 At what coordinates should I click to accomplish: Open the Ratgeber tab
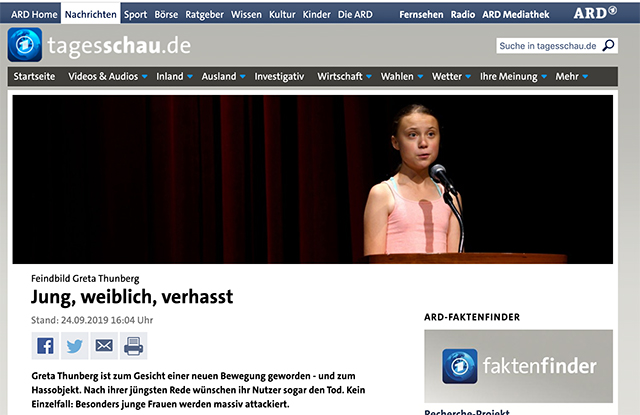click(204, 14)
